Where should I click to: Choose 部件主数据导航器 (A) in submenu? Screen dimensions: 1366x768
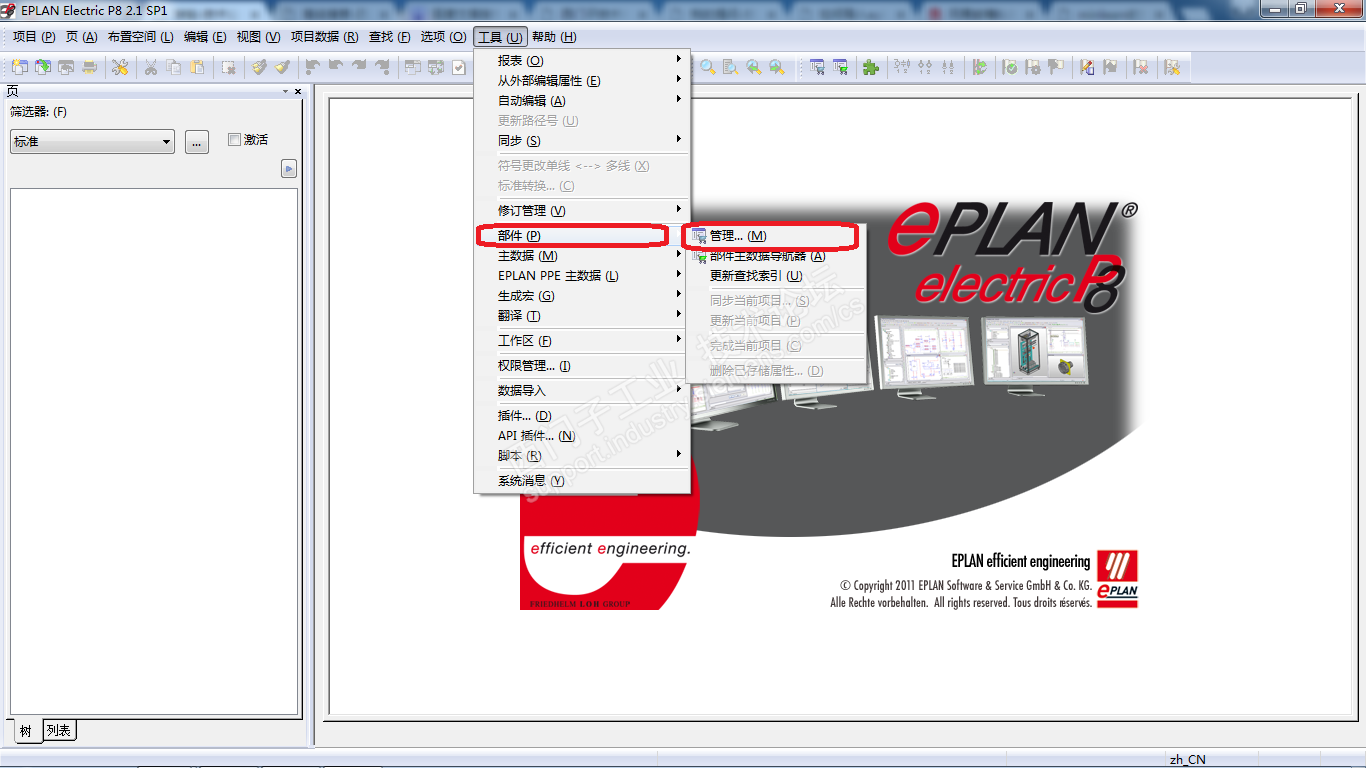click(x=775, y=256)
